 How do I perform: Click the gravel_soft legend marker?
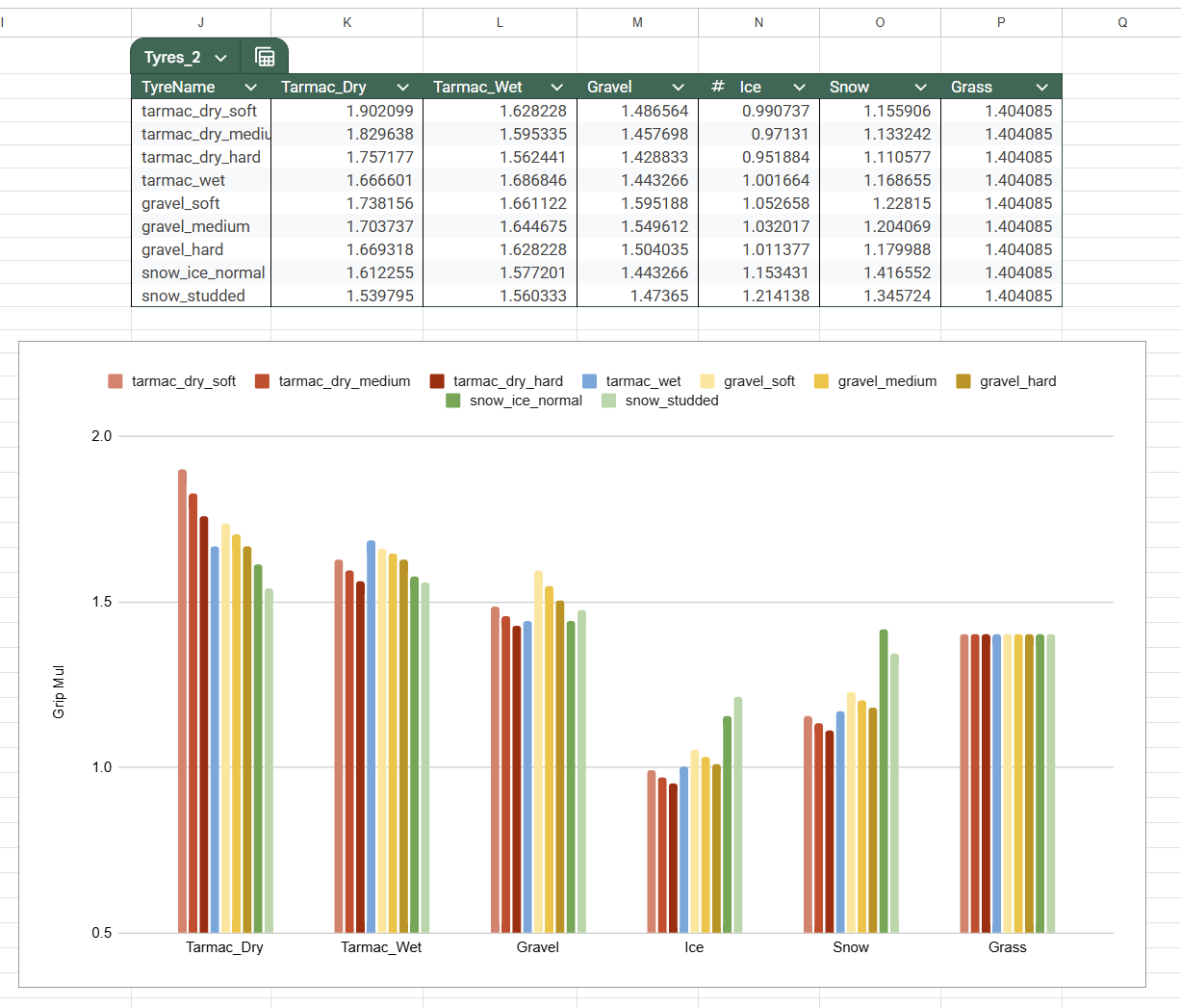(707, 381)
